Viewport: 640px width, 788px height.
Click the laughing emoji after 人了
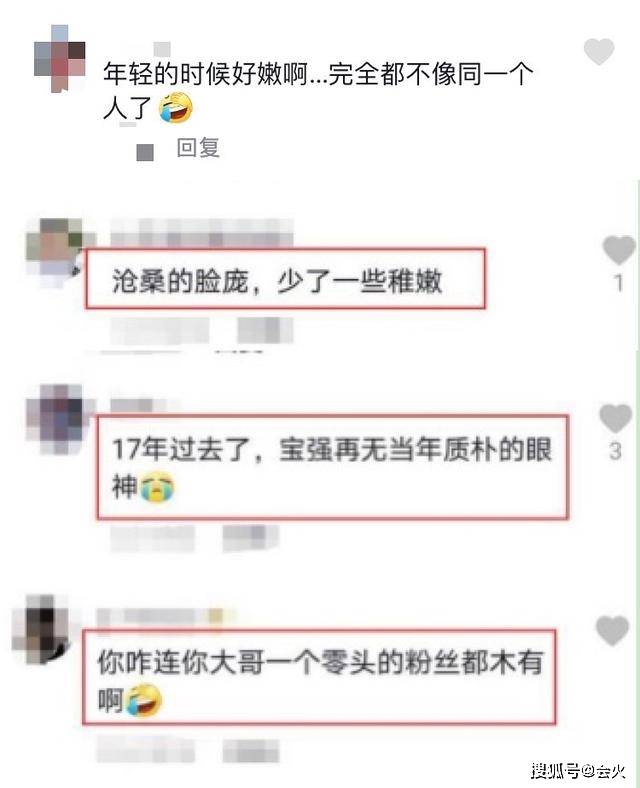click(x=175, y=108)
